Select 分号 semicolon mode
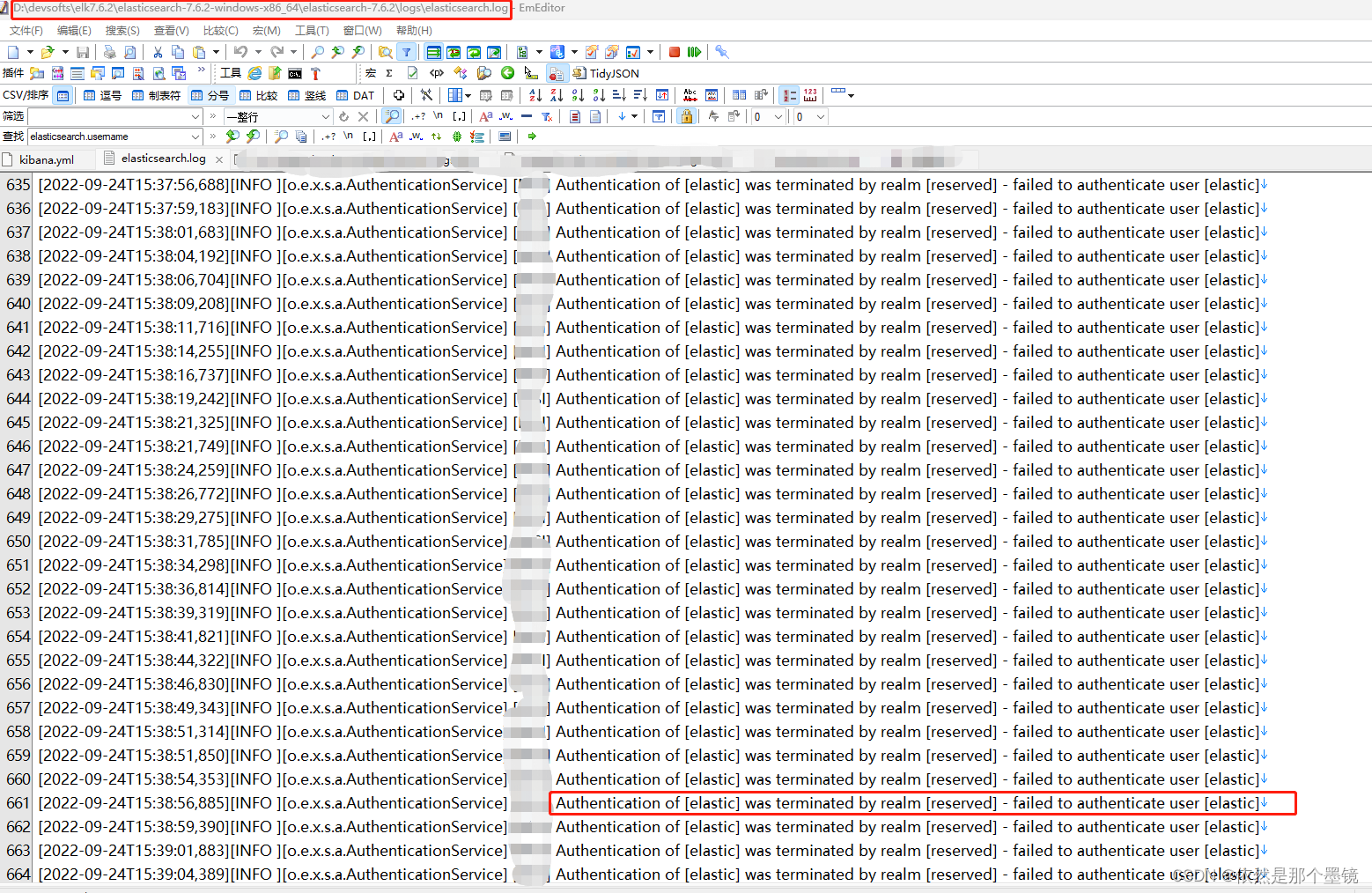1372x893 pixels. click(x=210, y=95)
